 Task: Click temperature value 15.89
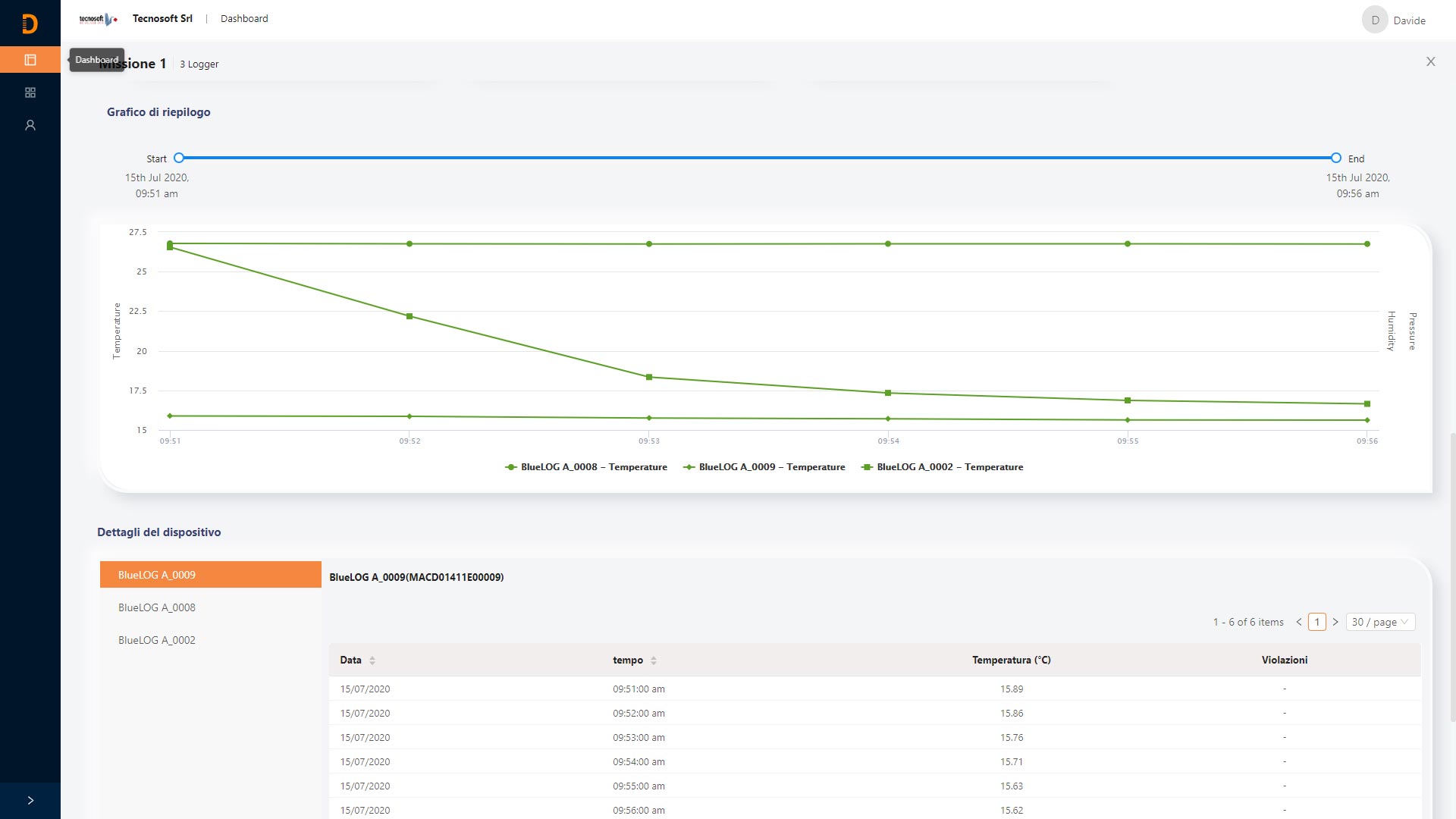point(1012,689)
